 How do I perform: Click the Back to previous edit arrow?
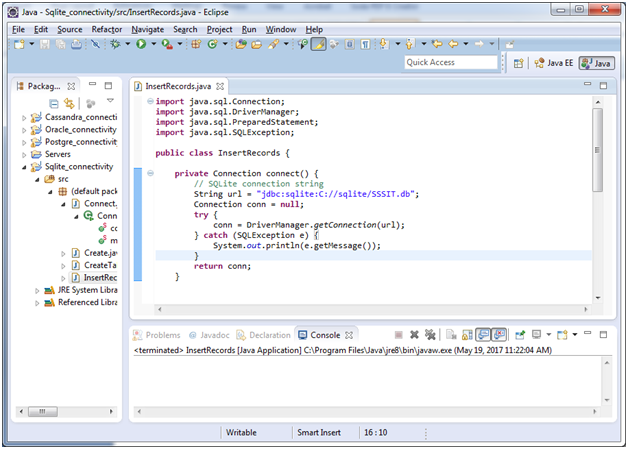(437, 44)
